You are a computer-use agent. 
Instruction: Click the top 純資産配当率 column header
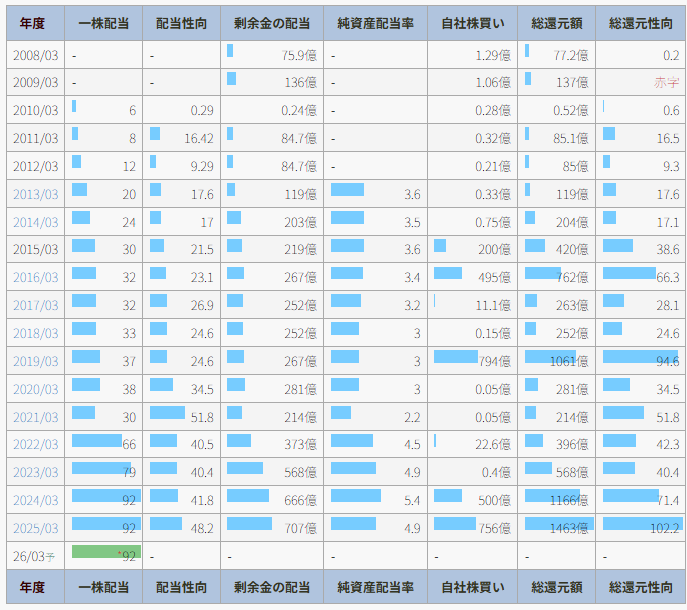coord(375,24)
